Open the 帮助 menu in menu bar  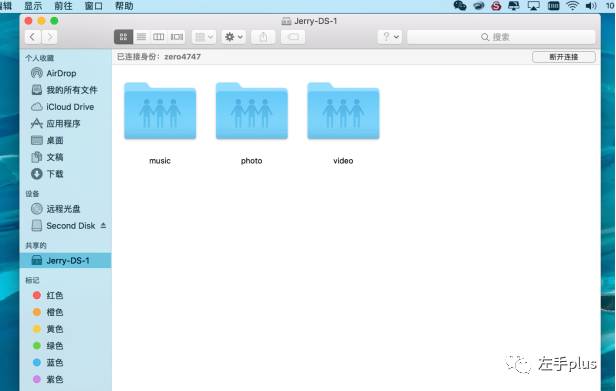(124, 6)
